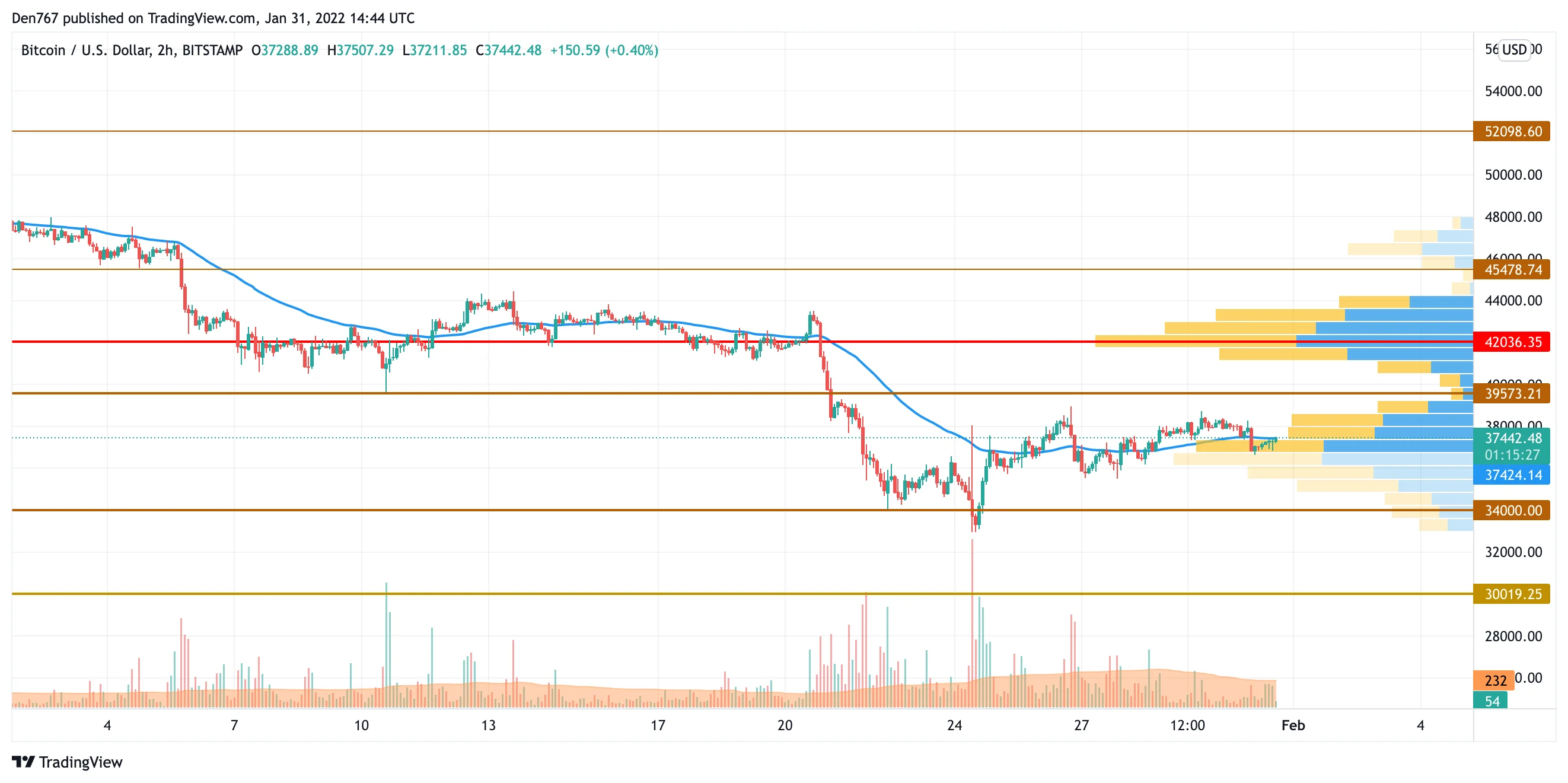Select the 39573.21 price level label
Viewport: 1568px width, 783px height.
pyautogui.click(x=1512, y=393)
